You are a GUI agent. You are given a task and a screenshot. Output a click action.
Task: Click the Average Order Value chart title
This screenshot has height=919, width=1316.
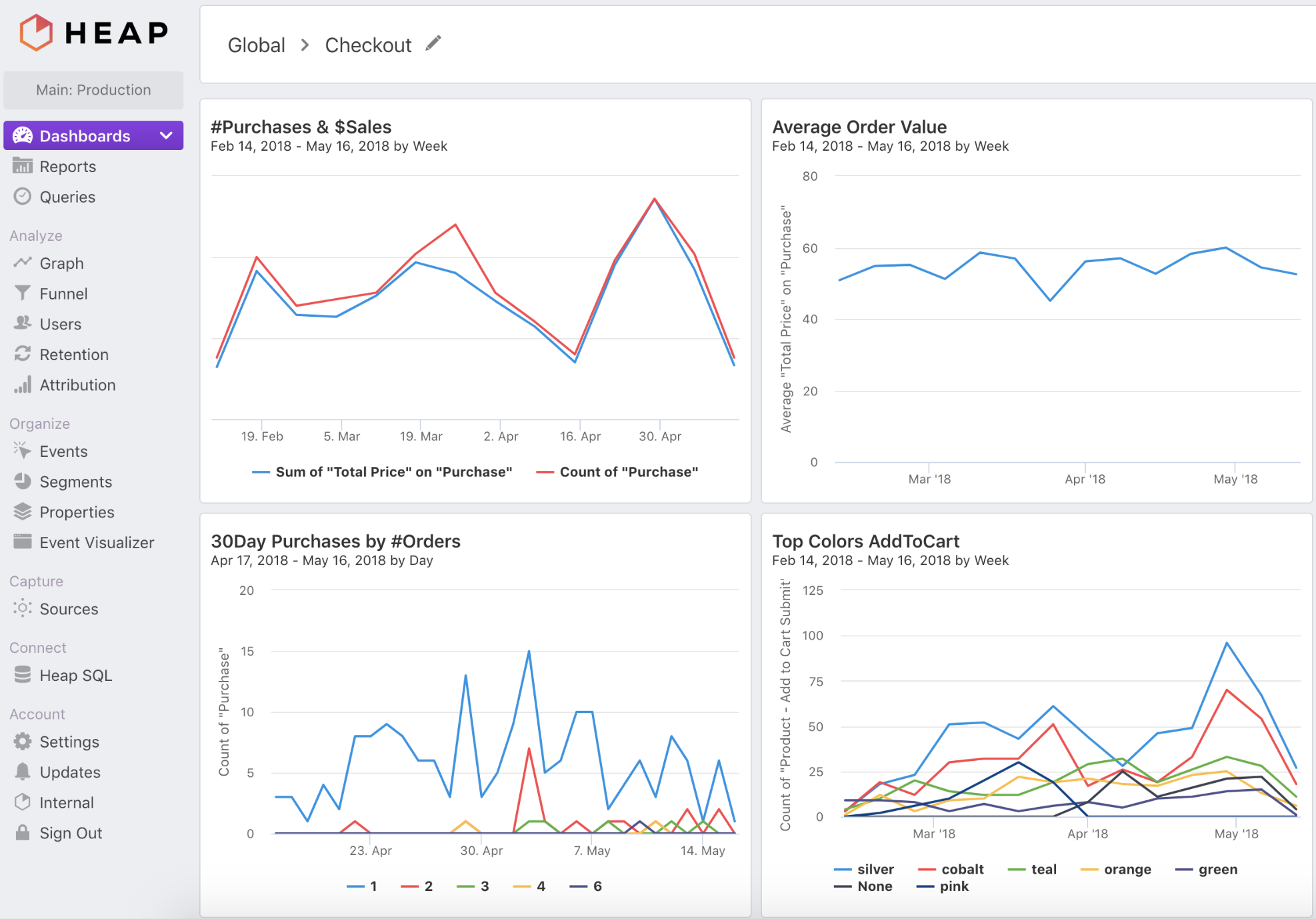pyautogui.click(x=859, y=127)
